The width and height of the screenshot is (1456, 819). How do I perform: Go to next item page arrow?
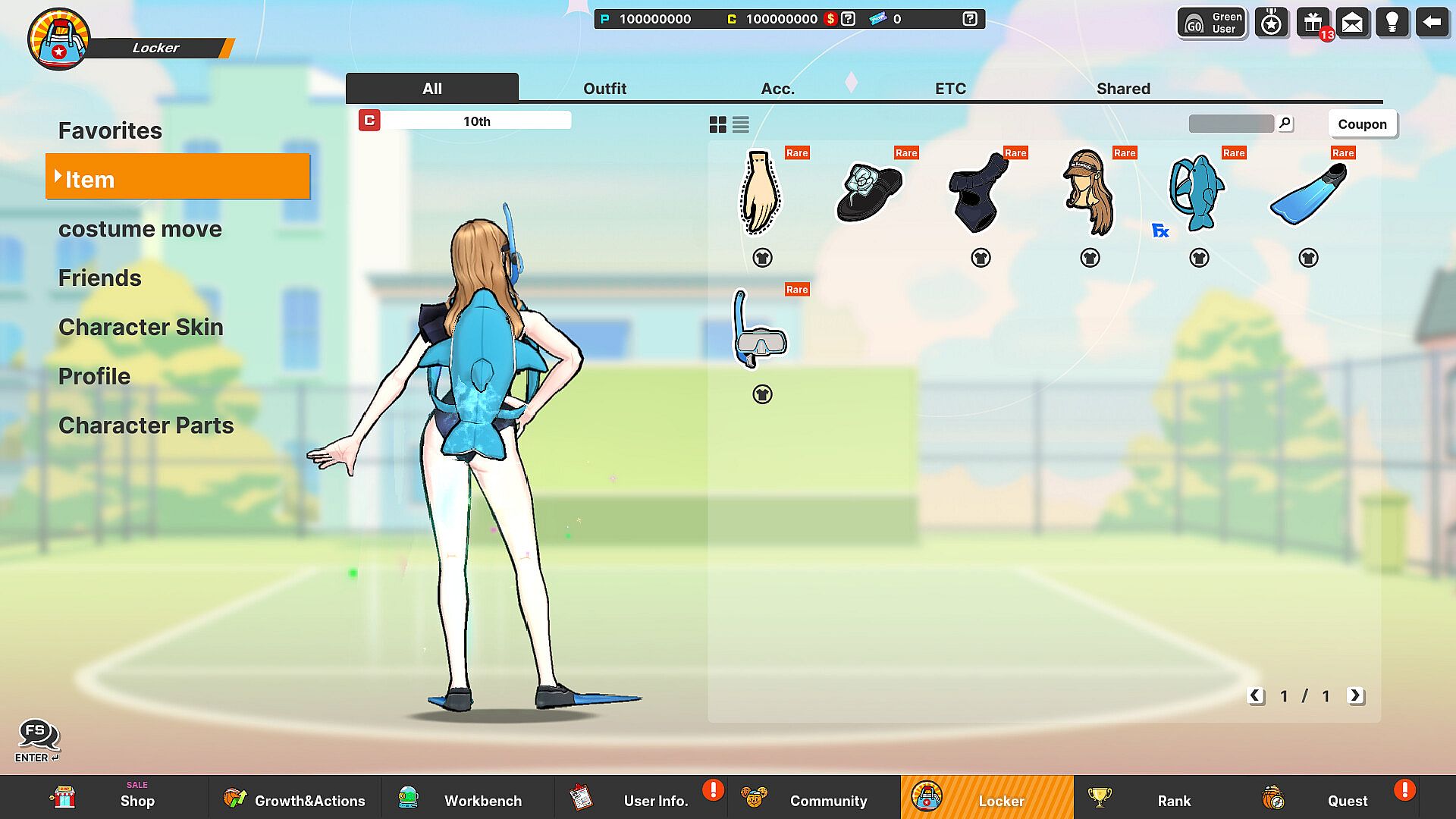[x=1355, y=695]
